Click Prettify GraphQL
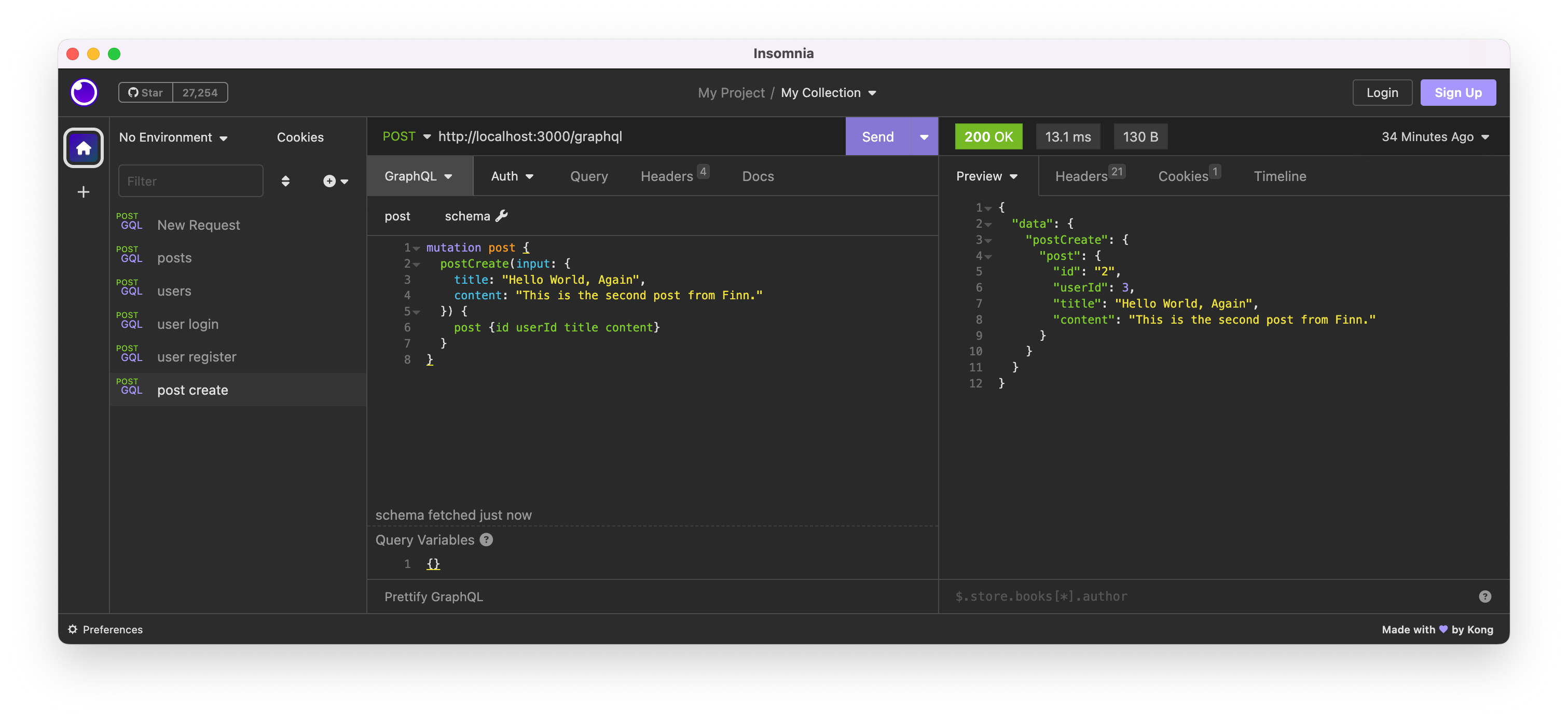 (x=433, y=597)
